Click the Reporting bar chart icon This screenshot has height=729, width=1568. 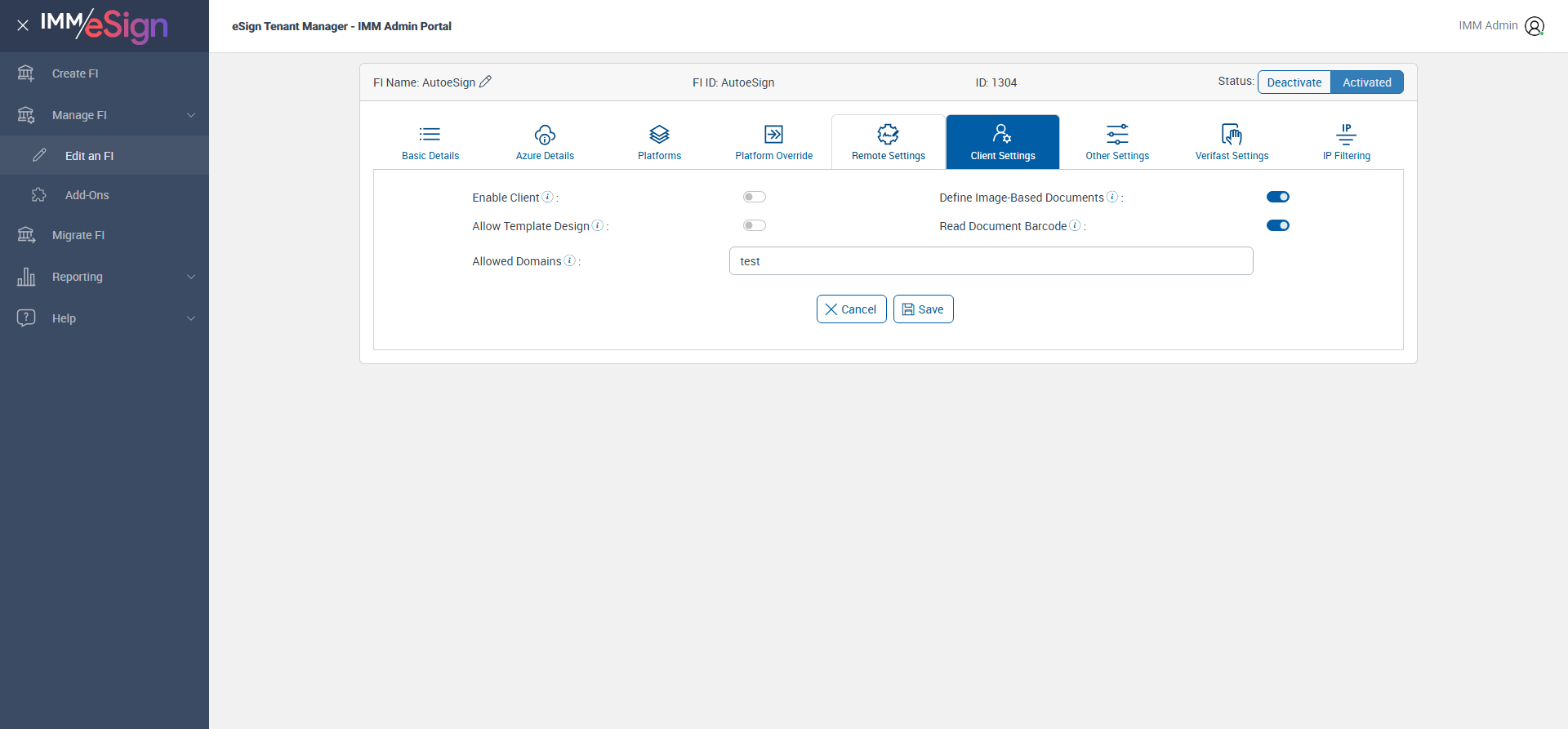pos(26,277)
